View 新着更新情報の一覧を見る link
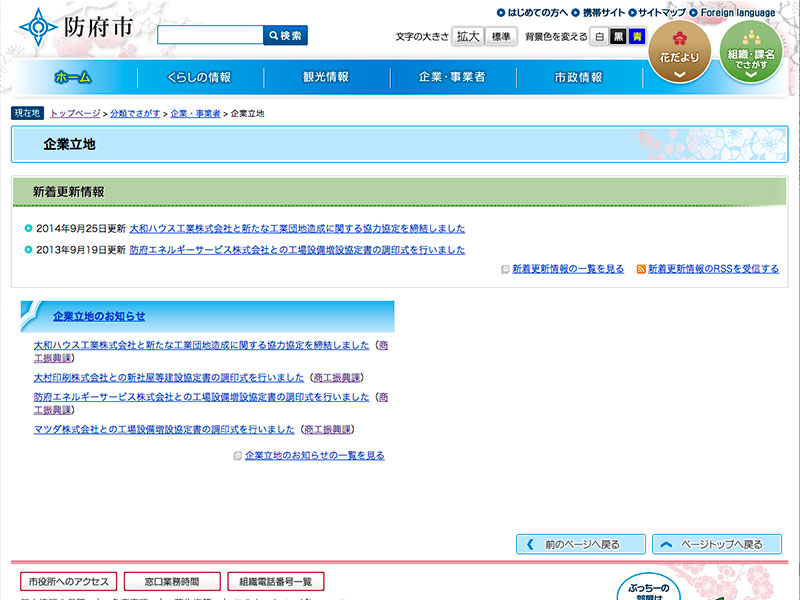 click(x=568, y=269)
